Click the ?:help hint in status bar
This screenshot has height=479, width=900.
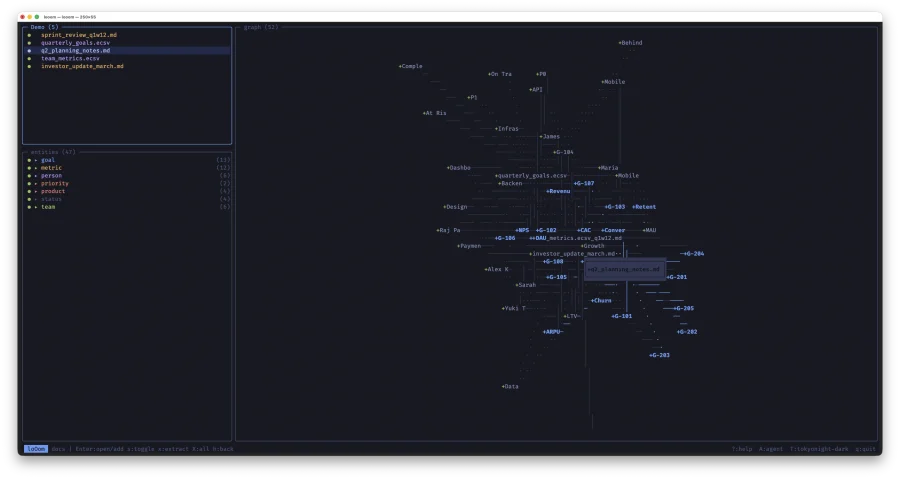[741, 449]
